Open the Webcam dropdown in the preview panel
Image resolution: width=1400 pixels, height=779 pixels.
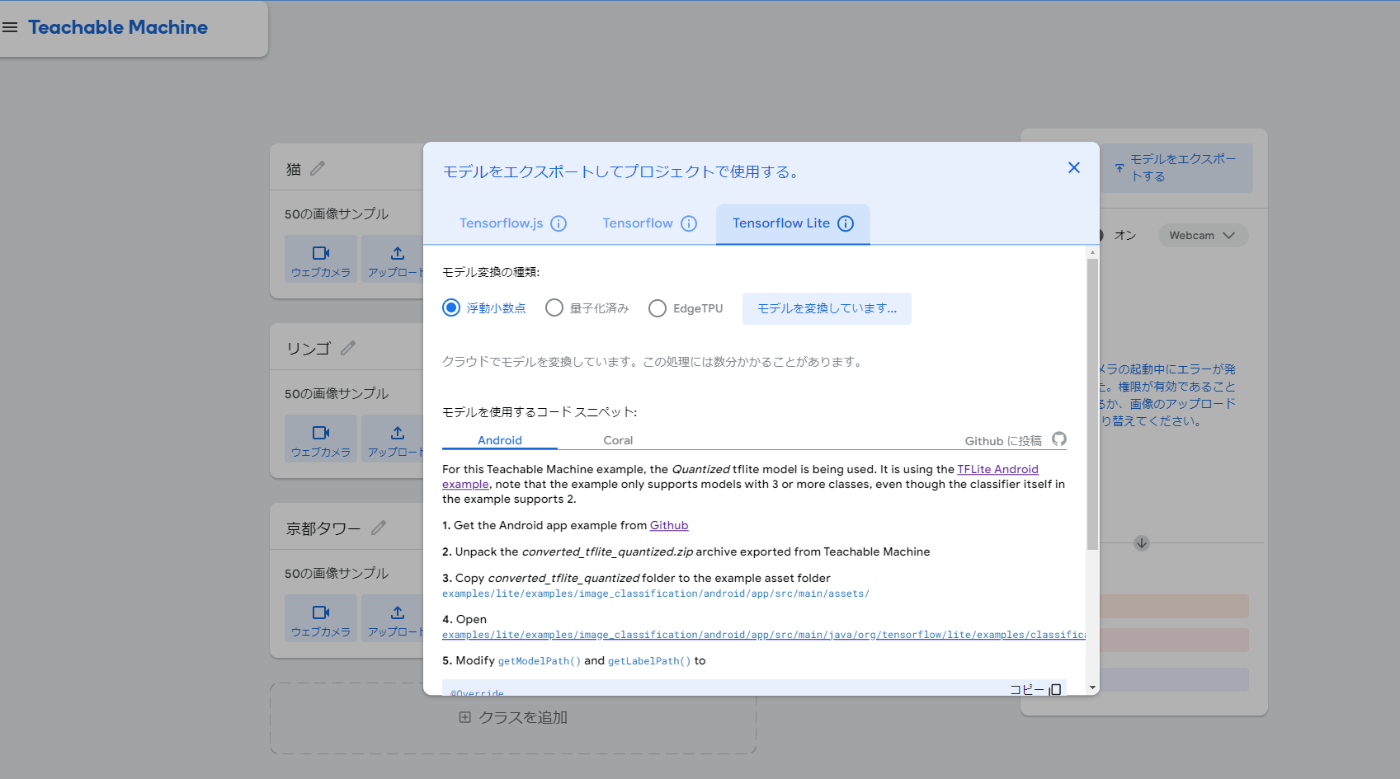[x=1203, y=235]
